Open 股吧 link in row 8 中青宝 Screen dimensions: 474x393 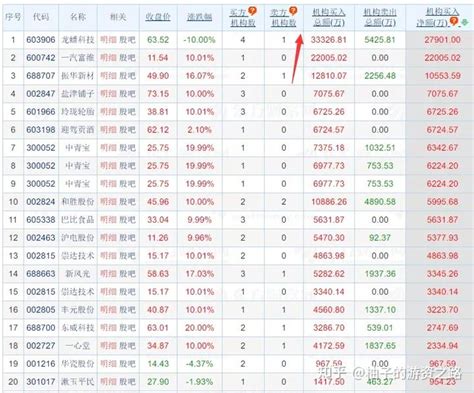click(x=127, y=166)
